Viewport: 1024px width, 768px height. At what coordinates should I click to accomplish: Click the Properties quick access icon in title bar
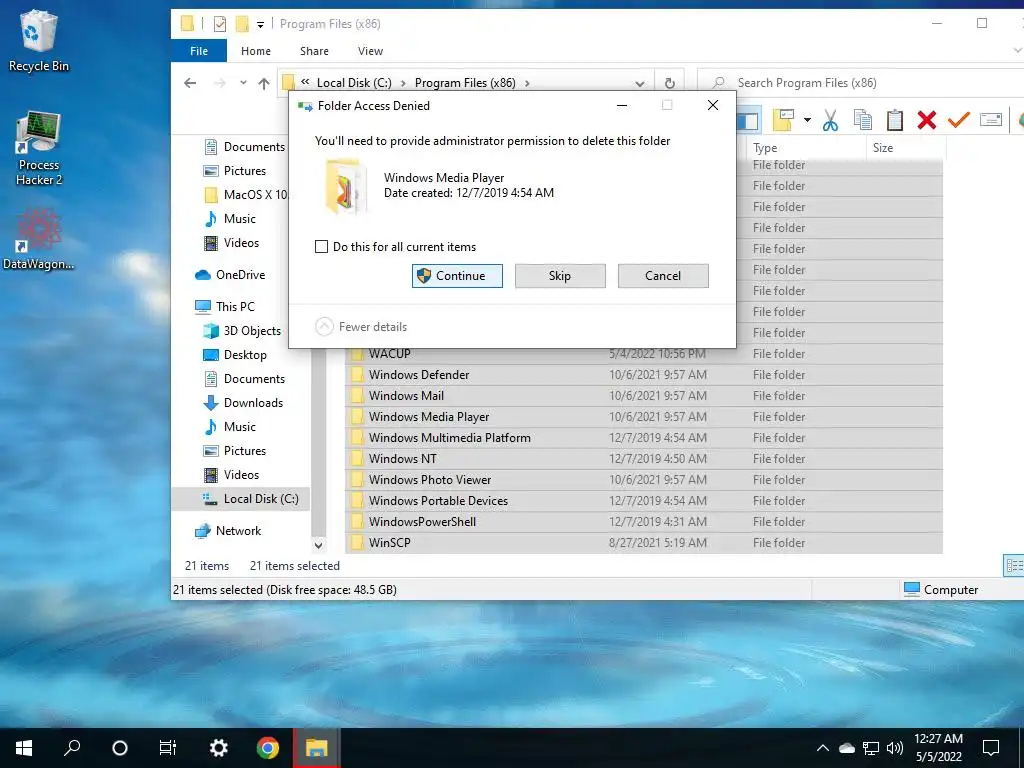pyautogui.click(x=220, y=24)
